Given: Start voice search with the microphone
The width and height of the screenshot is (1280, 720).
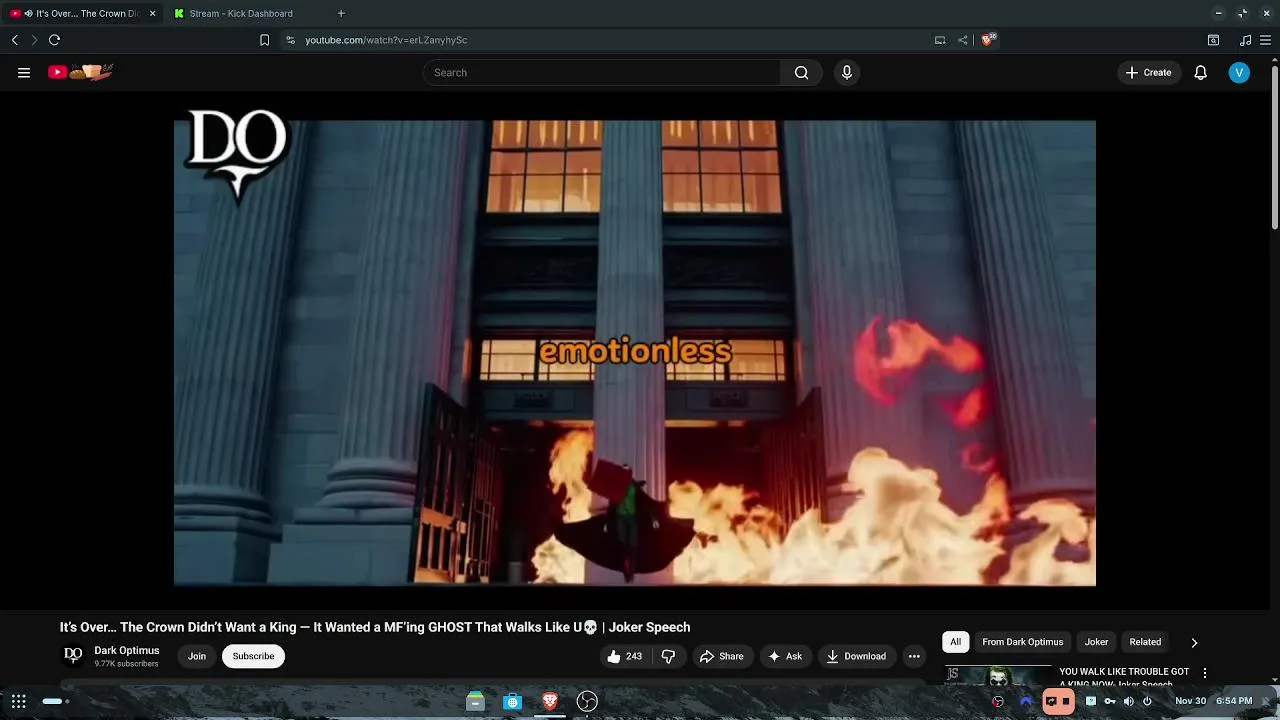Looking at the screenshot, I should pyautogui.click(x=847, y=72).
